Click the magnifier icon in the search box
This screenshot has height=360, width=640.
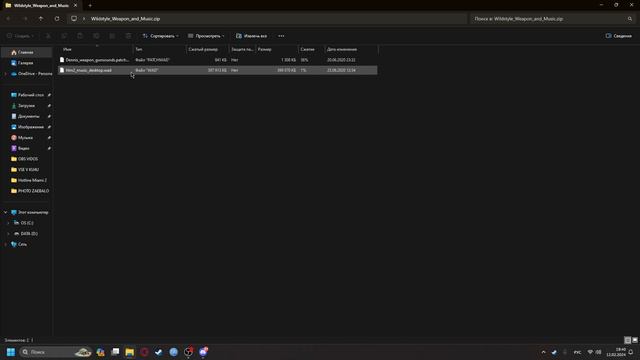pos(630,19)
